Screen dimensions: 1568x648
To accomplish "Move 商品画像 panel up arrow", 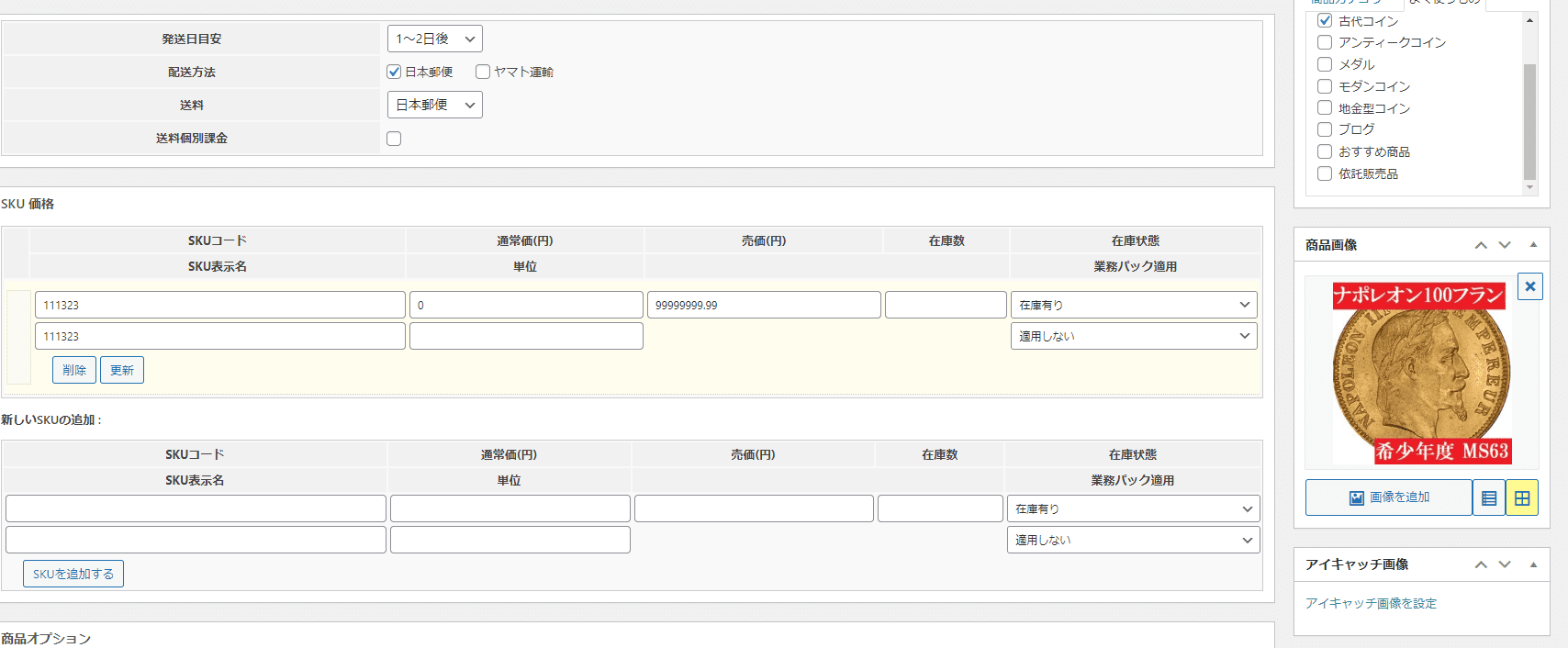I will 1481,245.
